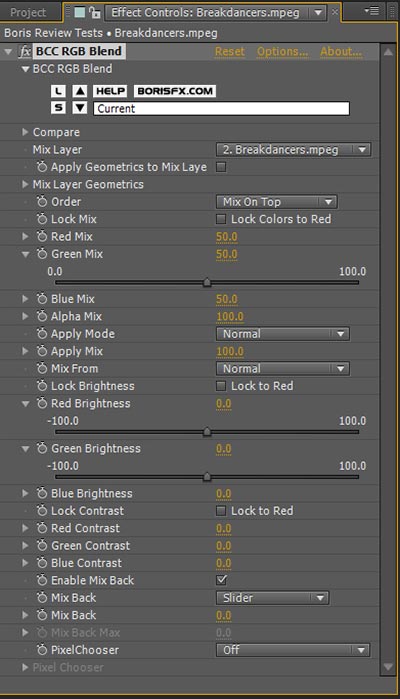Toggle stopwatch for Lock Mix
Screen dimensions: 400x699
click(x=42, y=219)
